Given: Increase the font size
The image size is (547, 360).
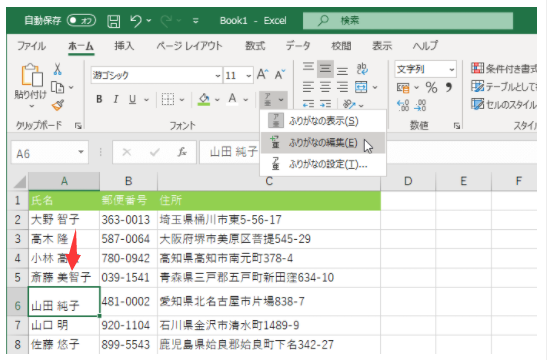Looking at the screenshot, I should (262, 74).
